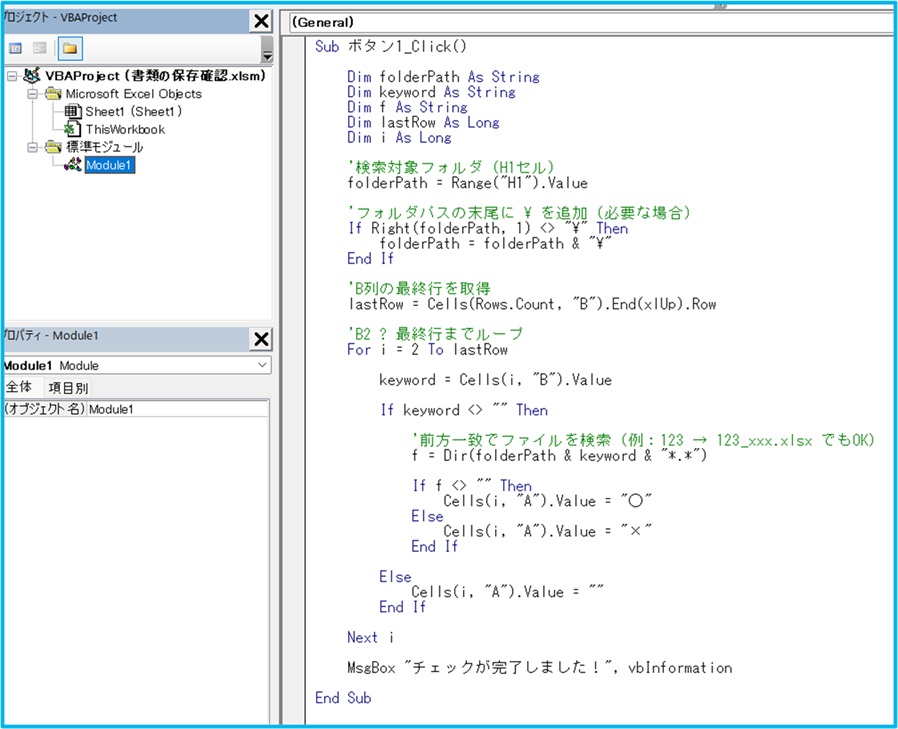
Task: Click the (オブジェクト名) value field Module1
Action: click(176, 409)
